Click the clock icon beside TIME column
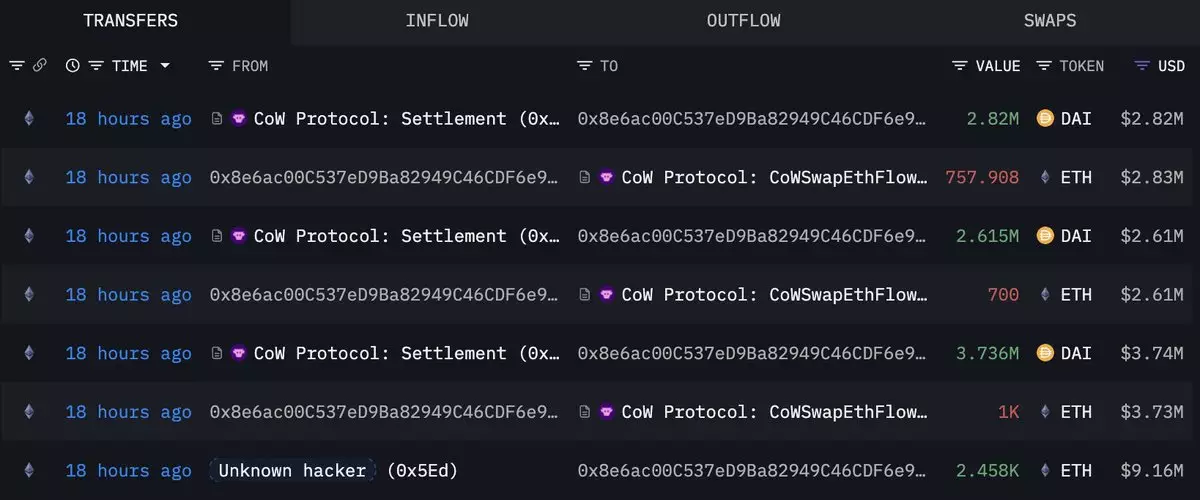This screenshot has height=500, width=1200. click(x=73, y=66)
